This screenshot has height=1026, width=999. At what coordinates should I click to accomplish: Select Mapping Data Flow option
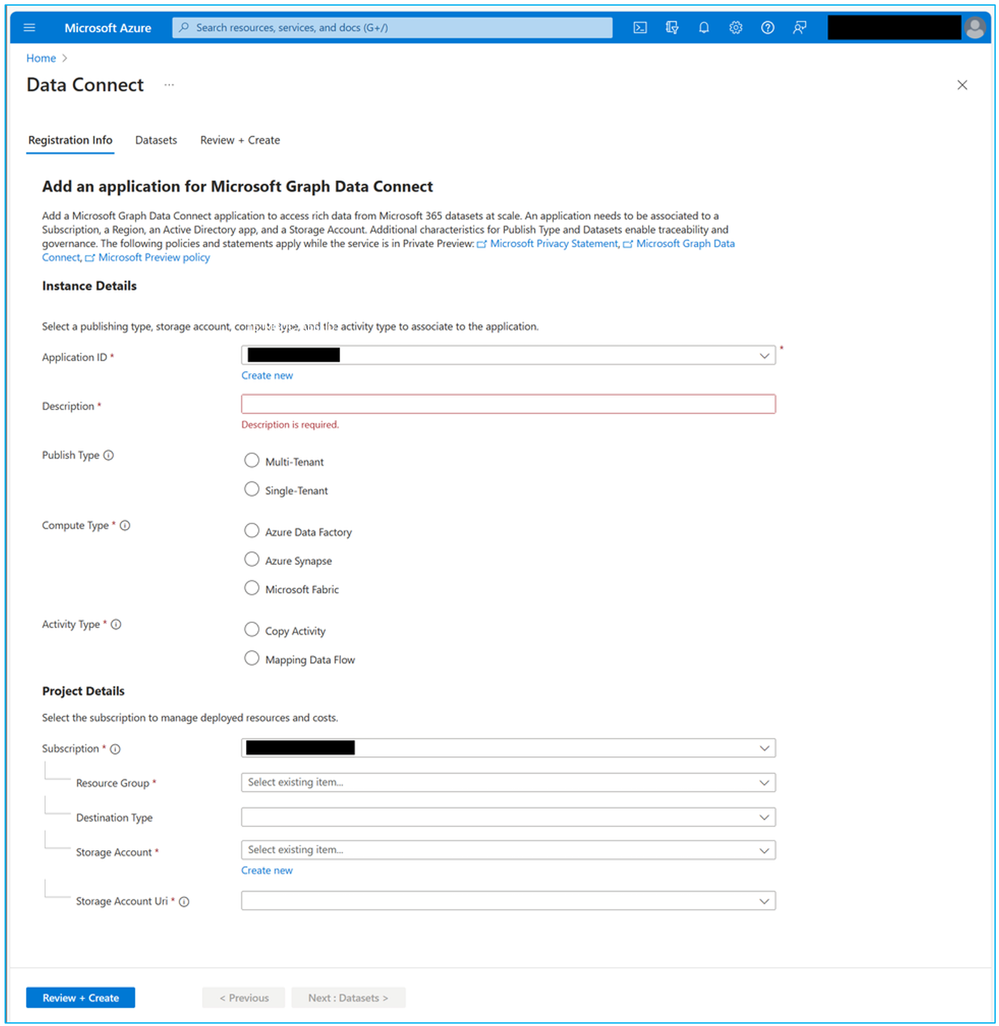pos(252,658)
